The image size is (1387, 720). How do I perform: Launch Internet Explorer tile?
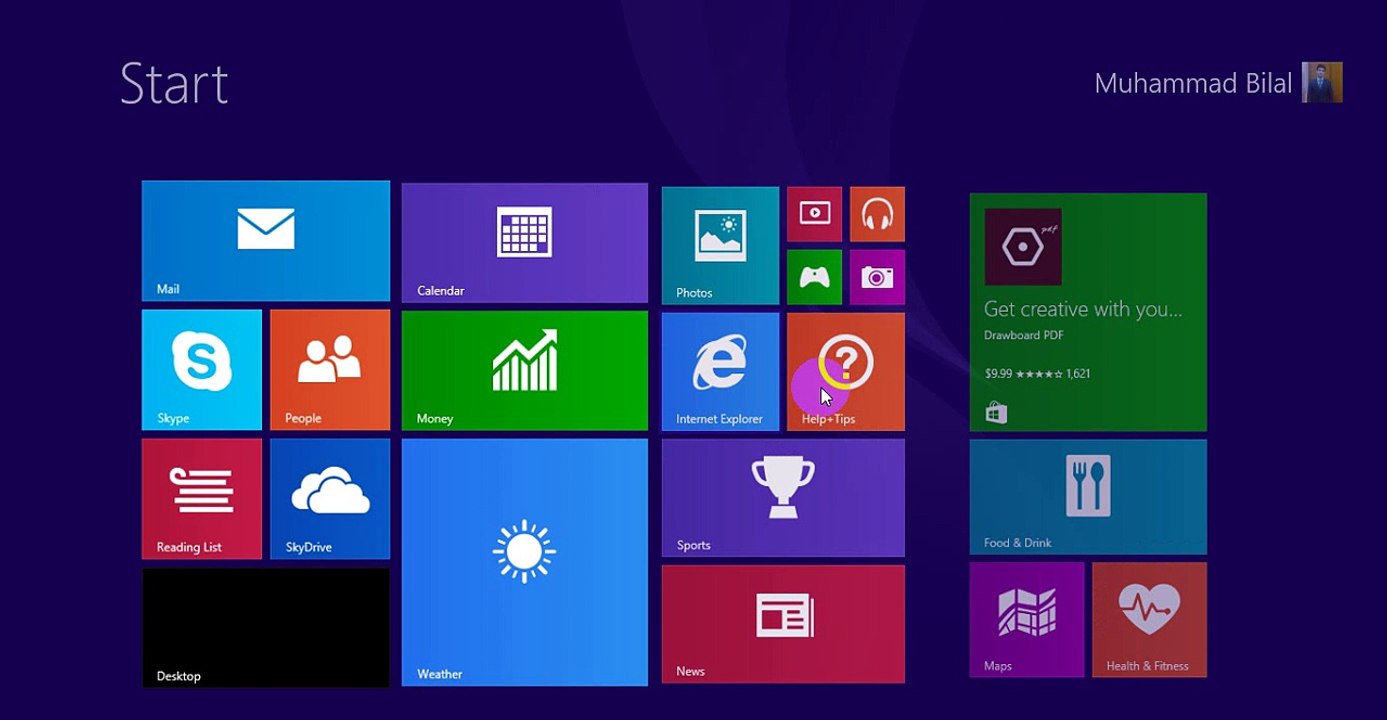point(720,372)
